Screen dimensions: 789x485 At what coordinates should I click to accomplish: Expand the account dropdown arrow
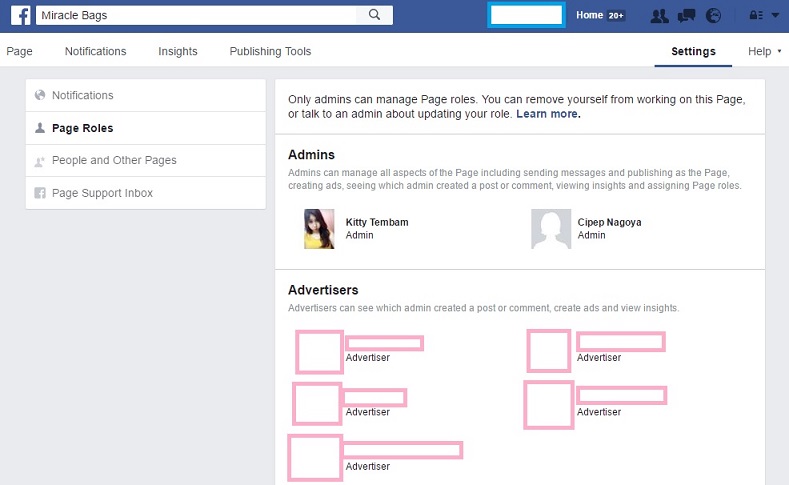[775, 15]
